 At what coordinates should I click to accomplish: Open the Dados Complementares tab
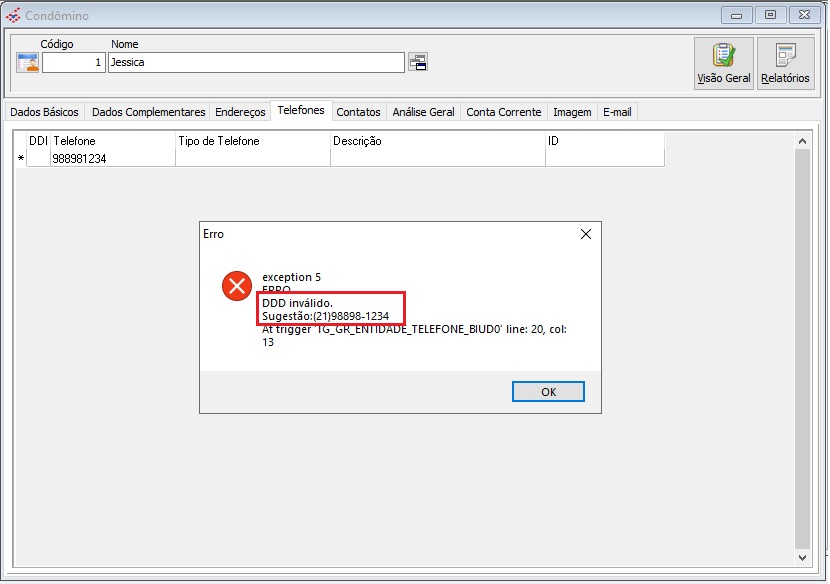[148, 112]
